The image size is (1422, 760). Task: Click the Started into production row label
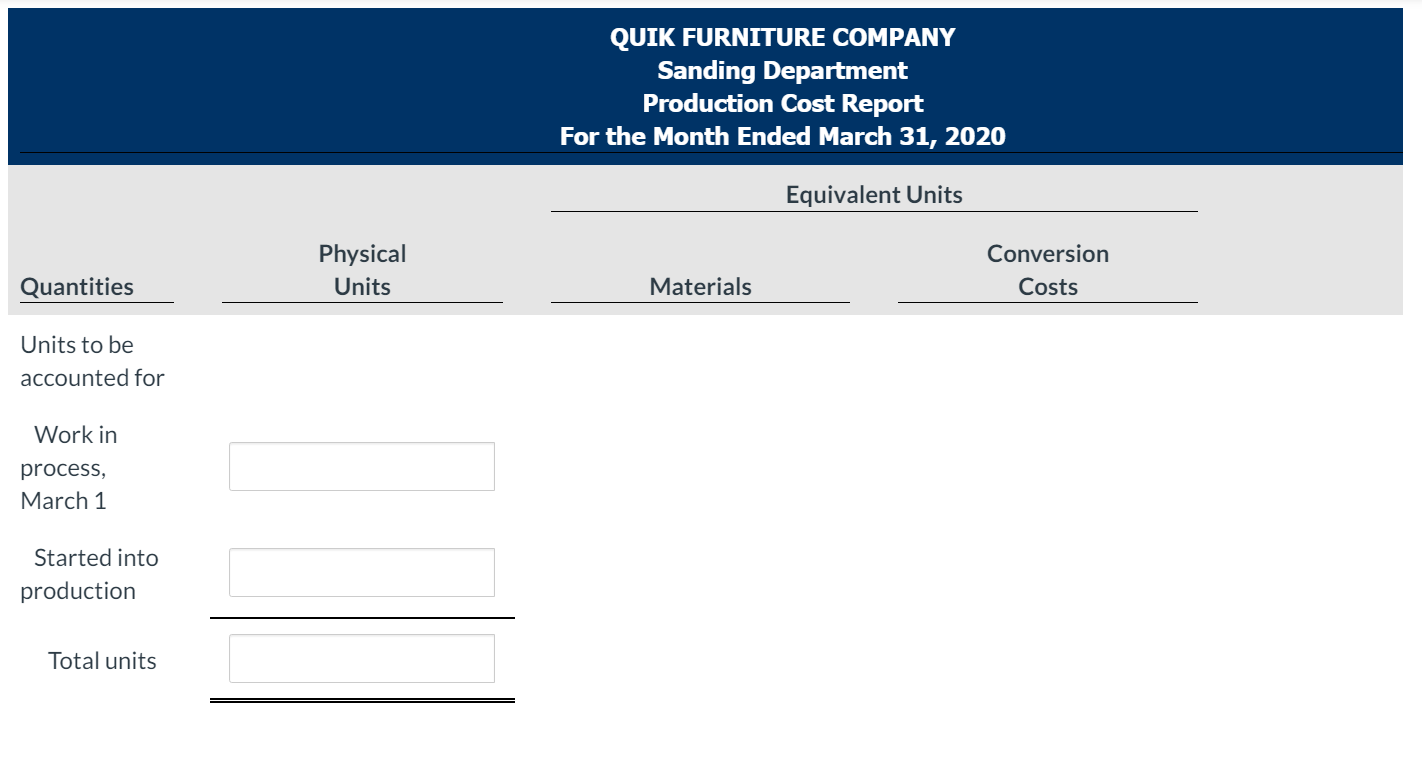pyautogui.click(x=96, y=574)
